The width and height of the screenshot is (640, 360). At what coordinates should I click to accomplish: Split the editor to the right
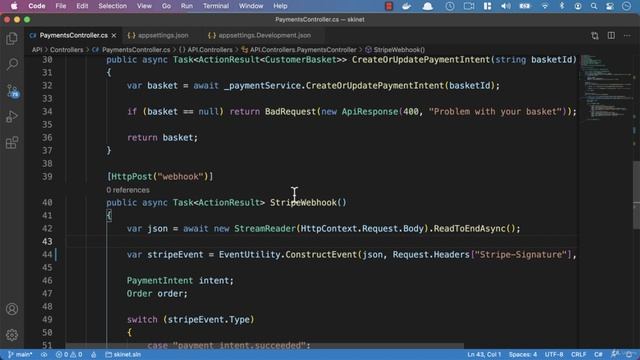611,36
